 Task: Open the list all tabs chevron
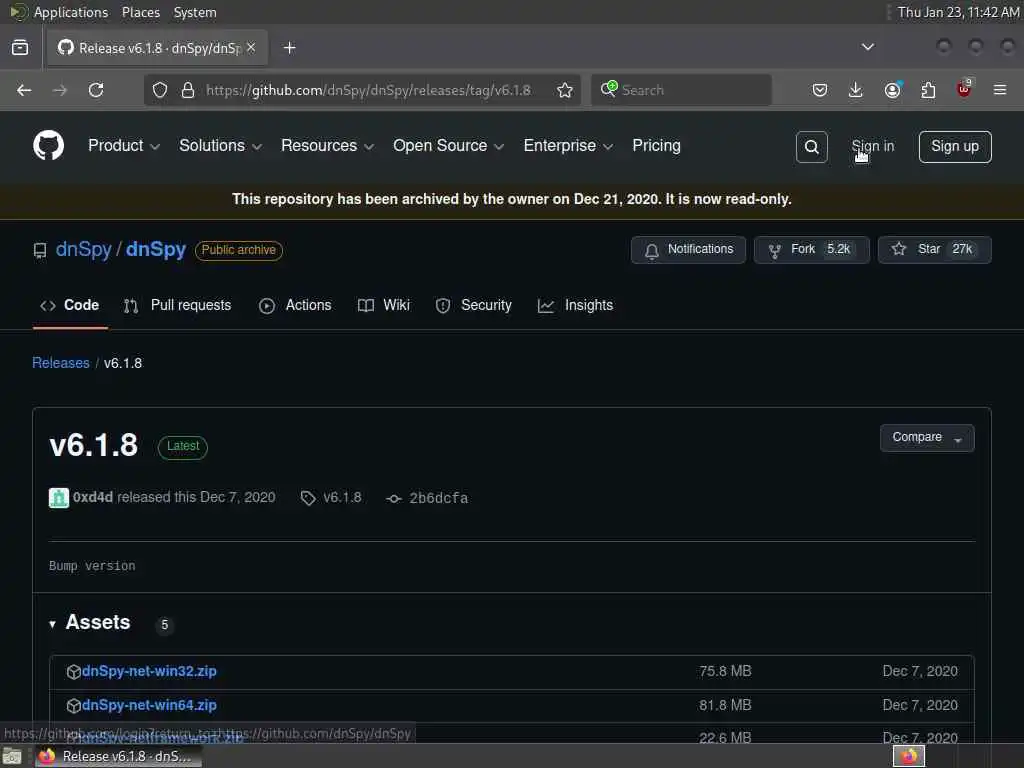867,47
